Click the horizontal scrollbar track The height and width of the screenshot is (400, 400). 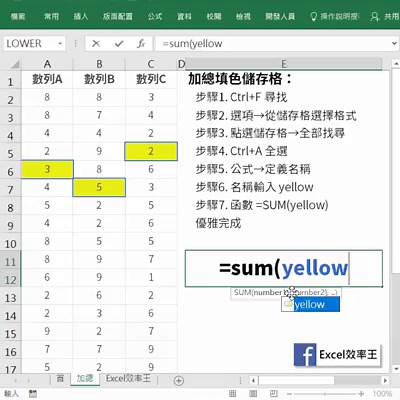[319, 380]
